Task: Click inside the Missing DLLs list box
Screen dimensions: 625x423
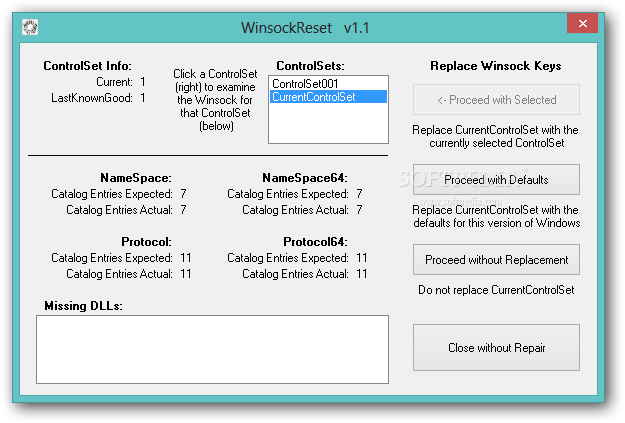Action: pos(212,350)
